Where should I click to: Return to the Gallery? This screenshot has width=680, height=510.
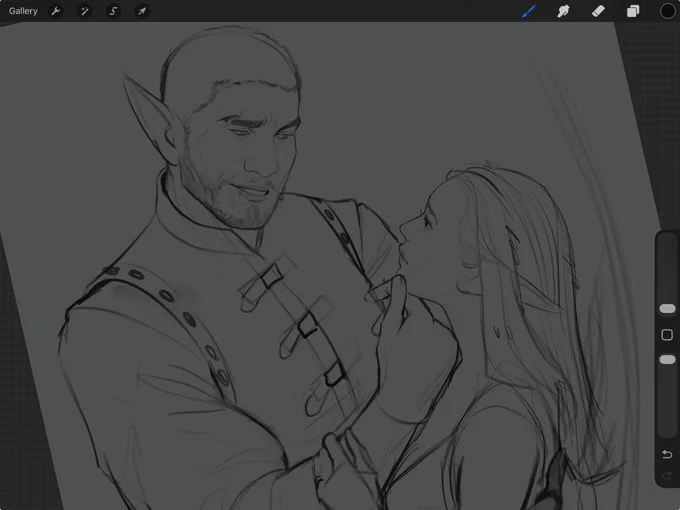click(x=23, y=11)
